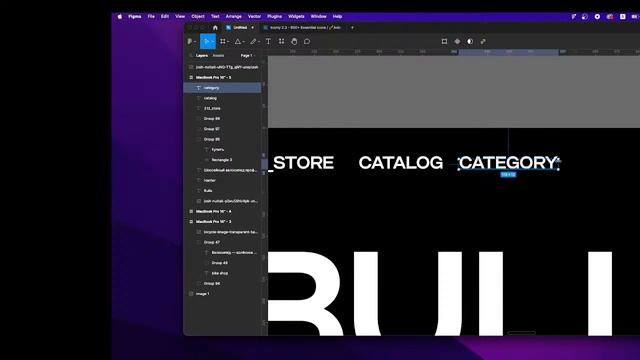Open the Shape tools dropdown arrow
Screen dimensions: 640x360
pos(243,42)
